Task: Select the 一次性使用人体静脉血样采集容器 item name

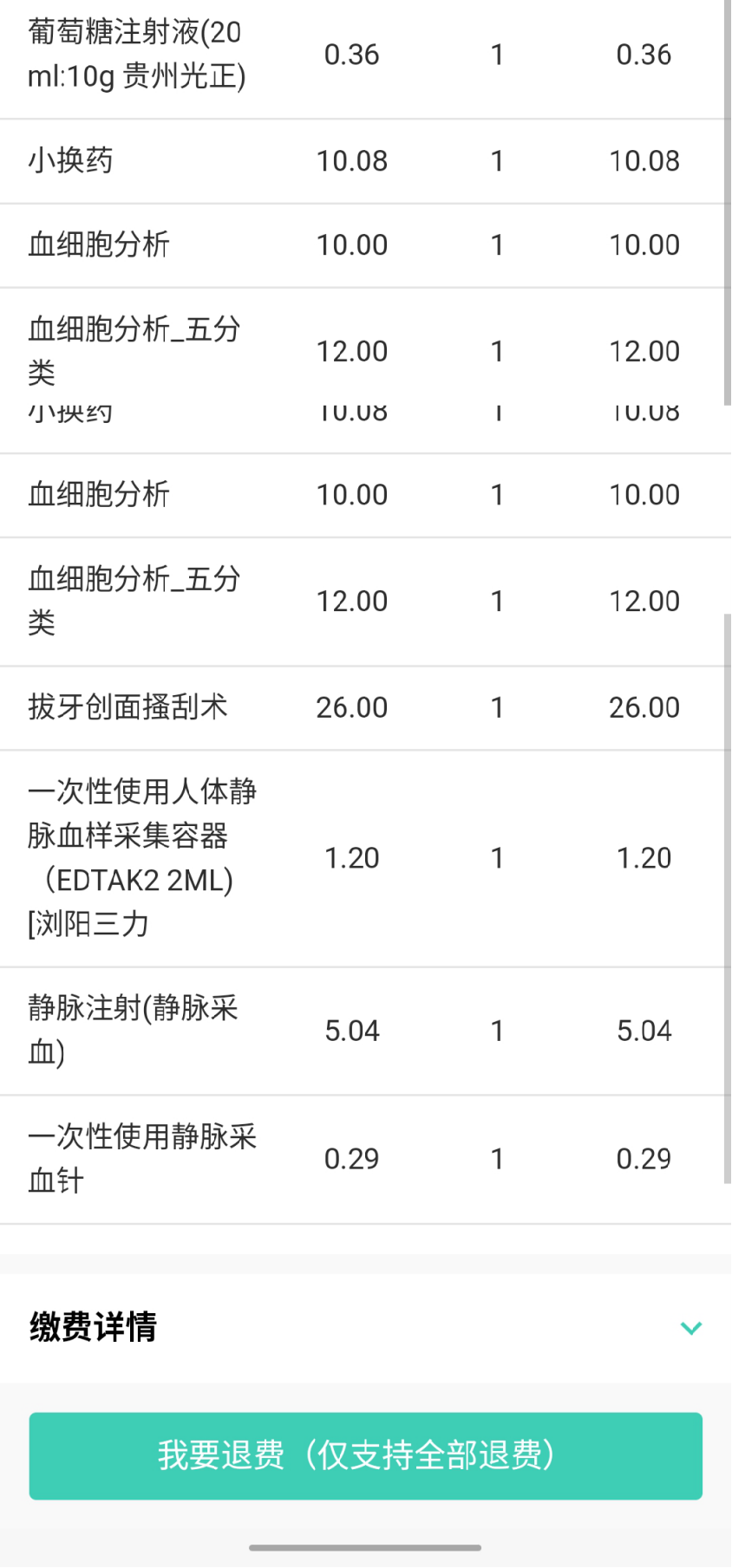Action: pos(141,857)
